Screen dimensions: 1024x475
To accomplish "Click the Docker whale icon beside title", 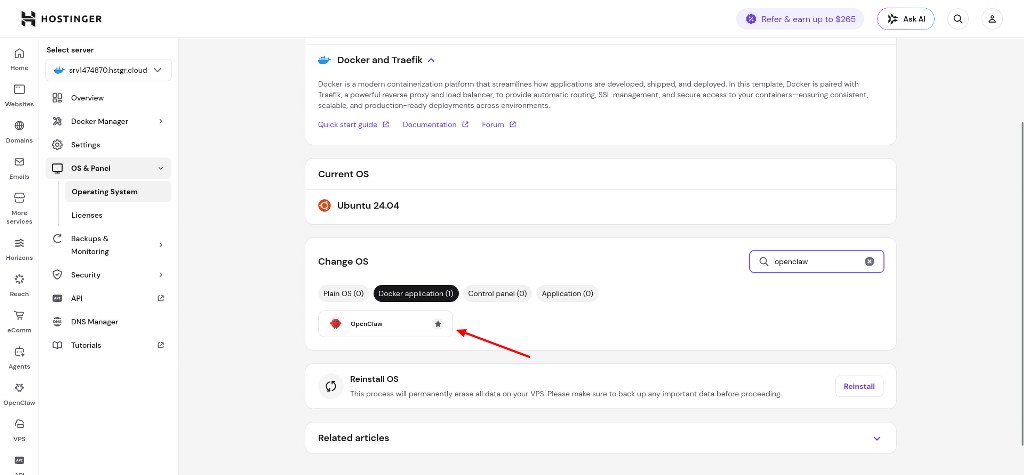I will click(324, 60).
